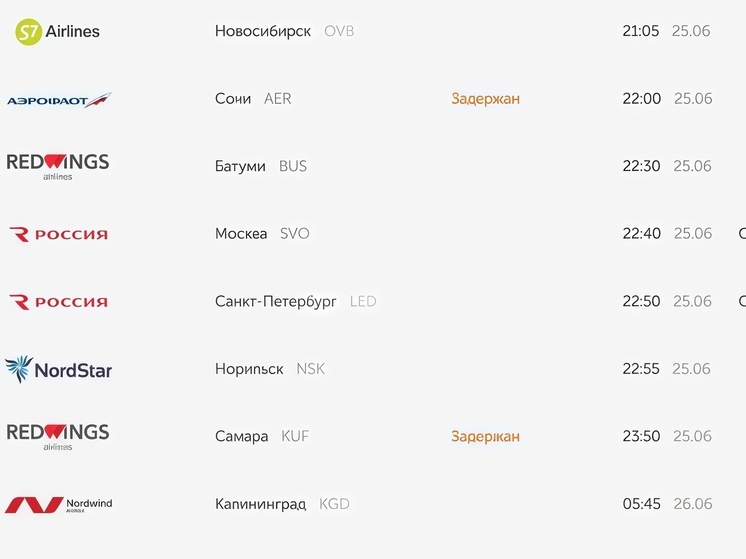Screen dimensions: 746x559
Task: Click the delayed status on Samara flight
Action: (x=485, y=436)
